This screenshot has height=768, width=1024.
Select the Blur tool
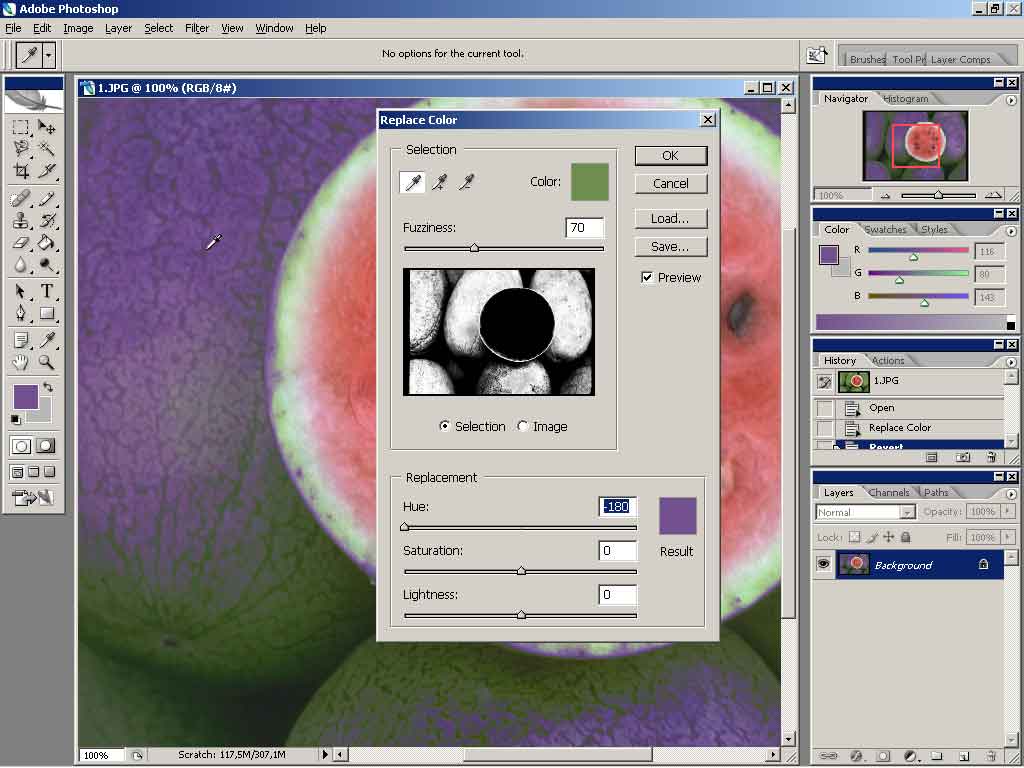coord(21,264)
